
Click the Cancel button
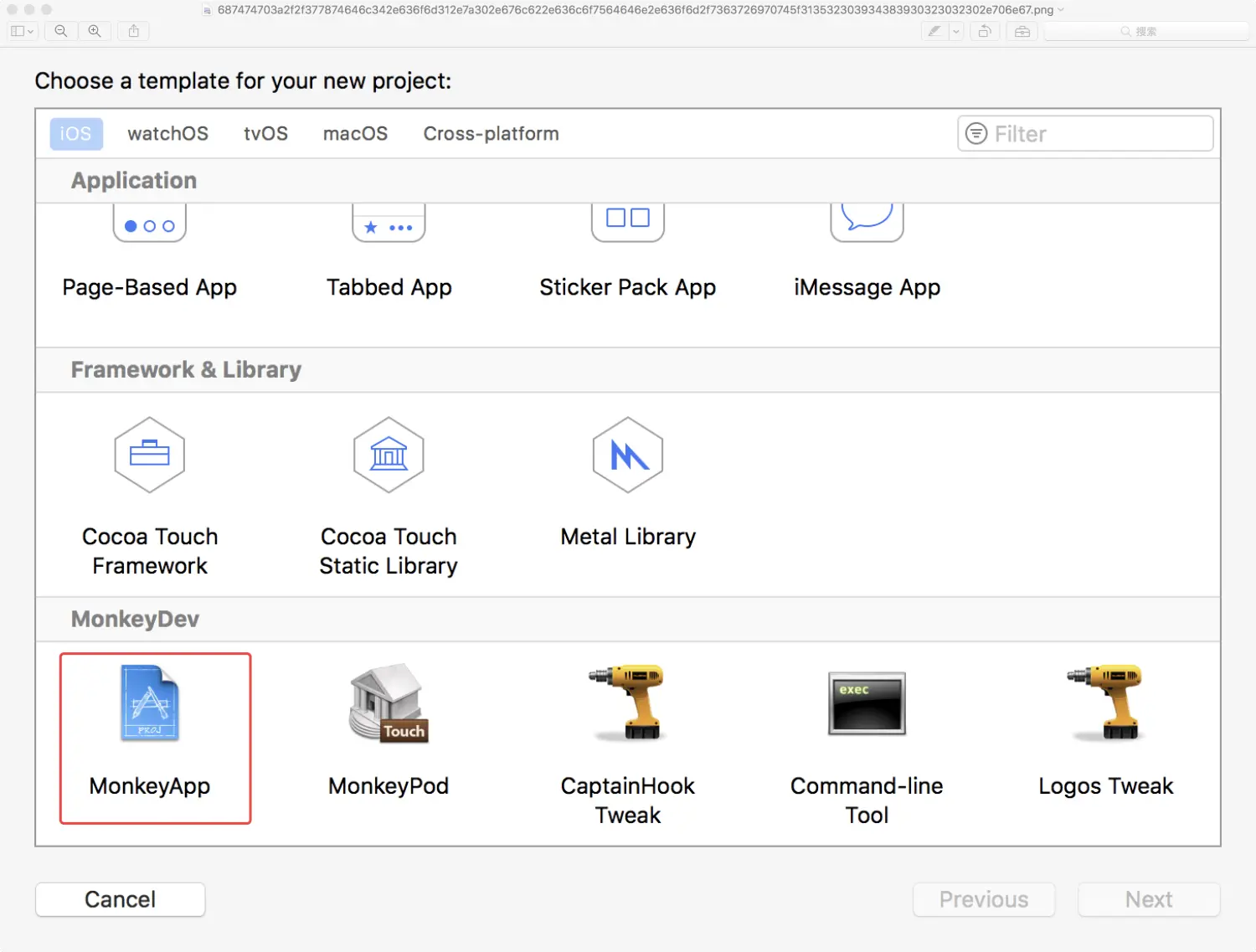(x=120, y=899)
